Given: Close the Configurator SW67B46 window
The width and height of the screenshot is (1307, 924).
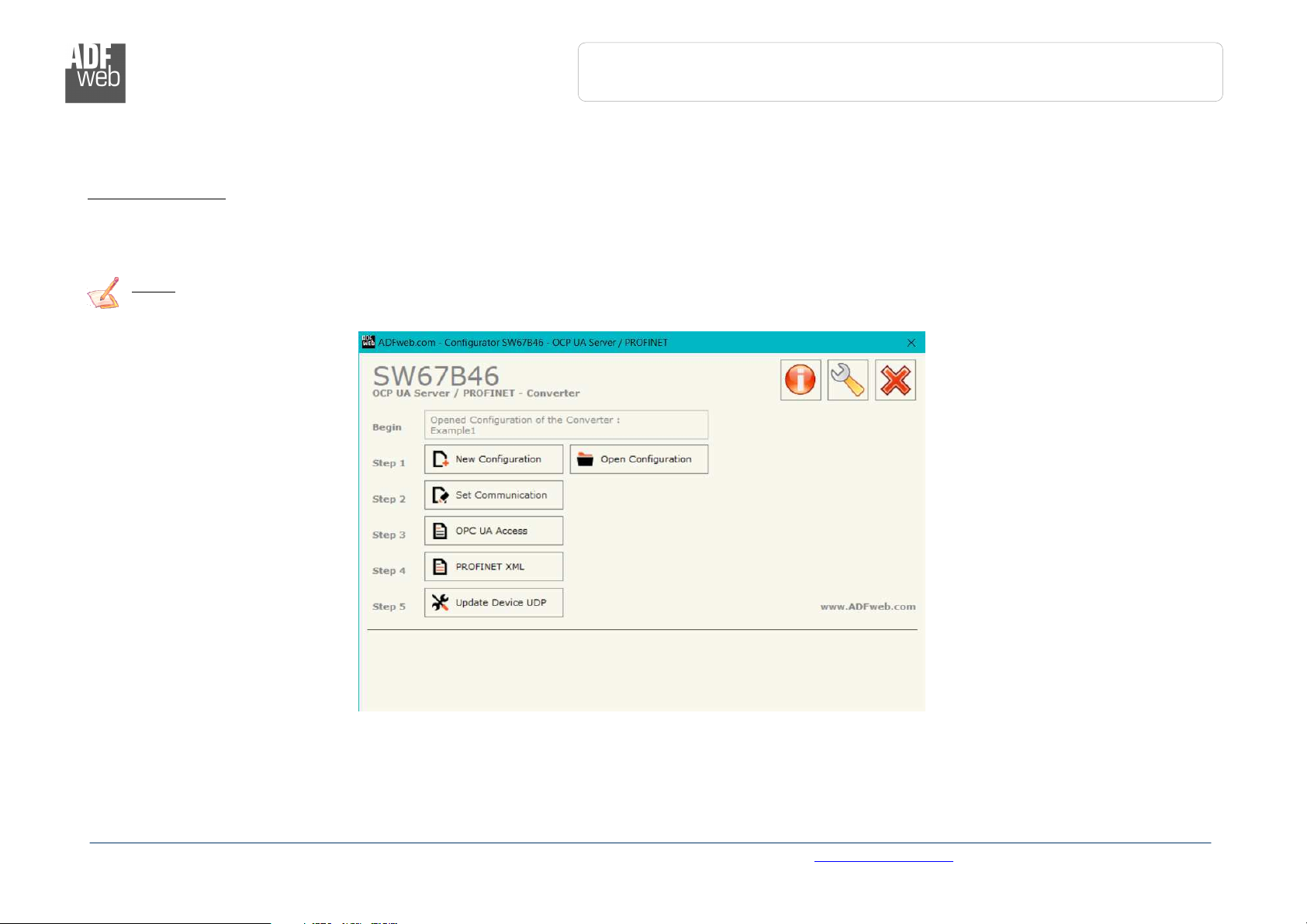Looking at the screenshot, I should point(911,342).
